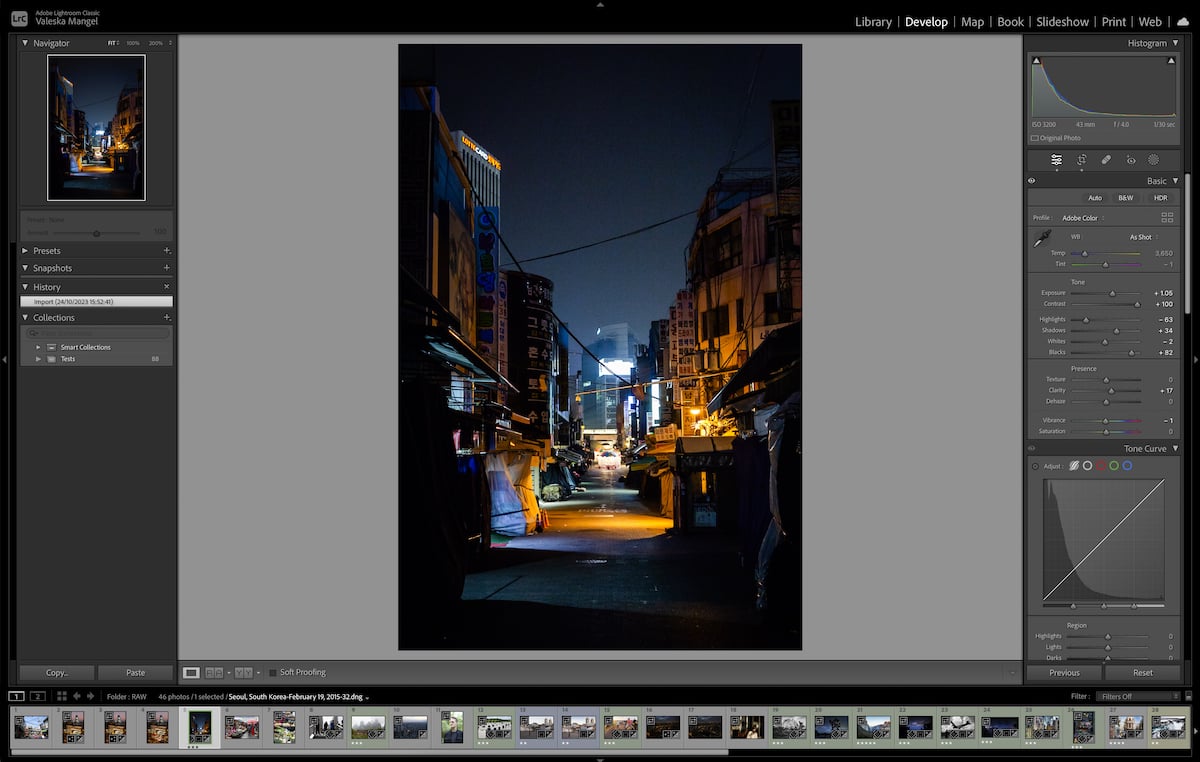Select the Crop Overlay tool

[1081, 160]
